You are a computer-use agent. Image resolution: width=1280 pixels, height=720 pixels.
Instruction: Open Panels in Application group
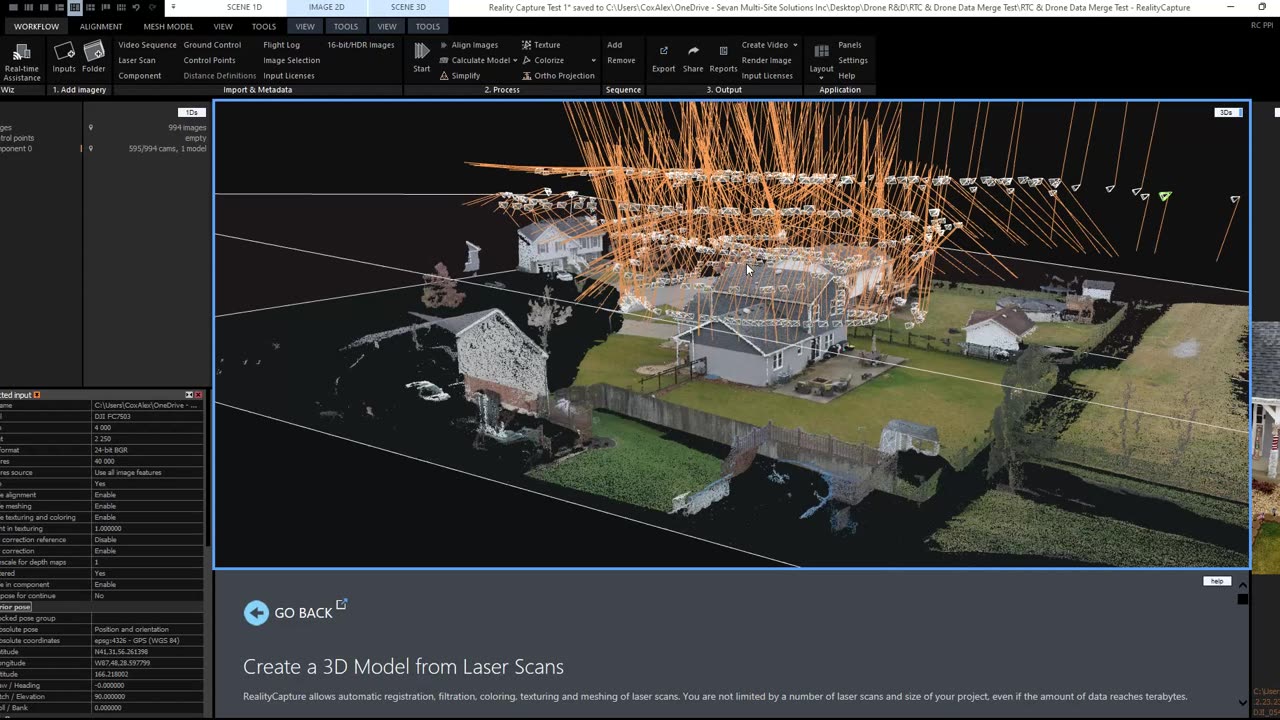(x=850, y=45)
